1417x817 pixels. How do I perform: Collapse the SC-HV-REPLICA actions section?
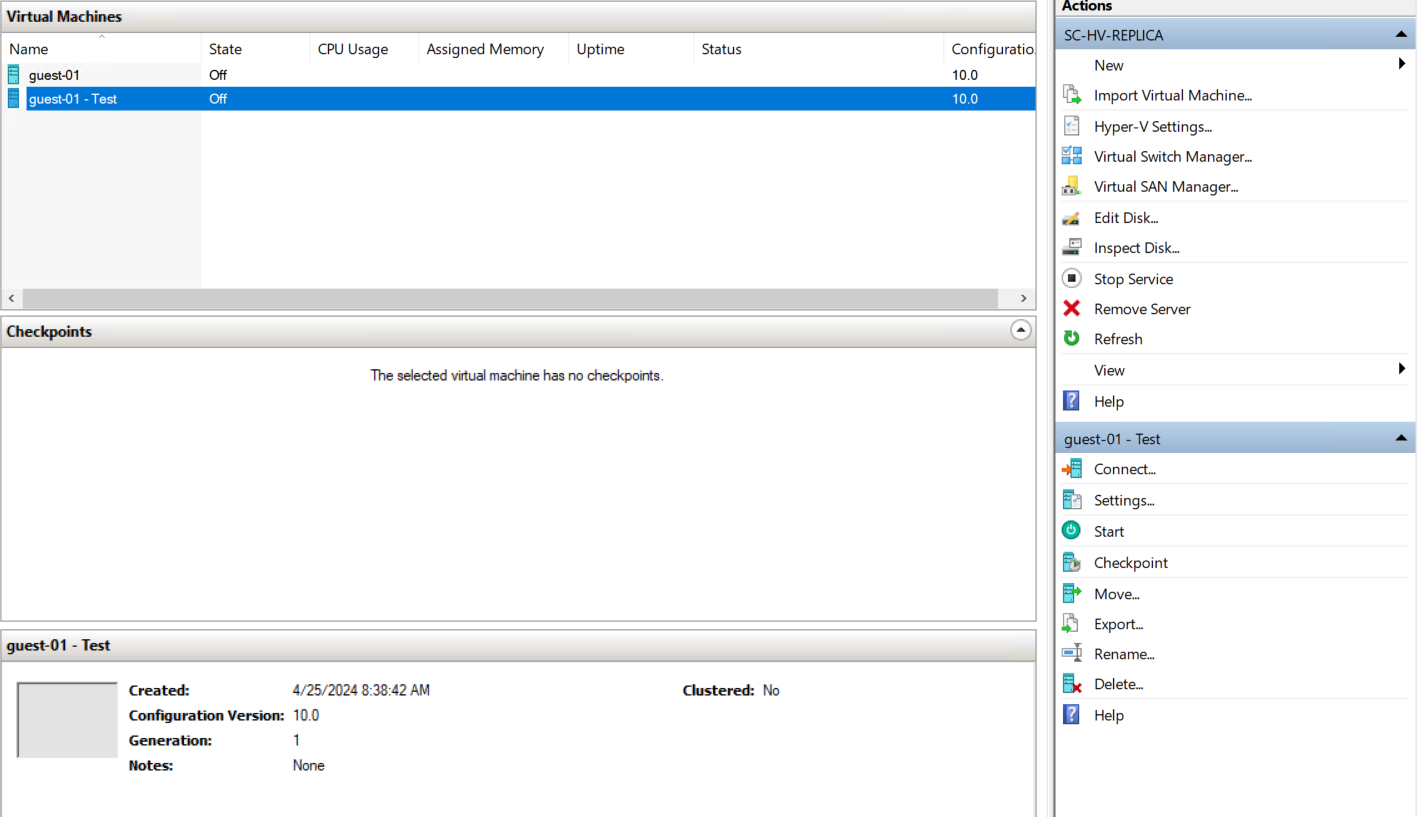coord(1401,35)
